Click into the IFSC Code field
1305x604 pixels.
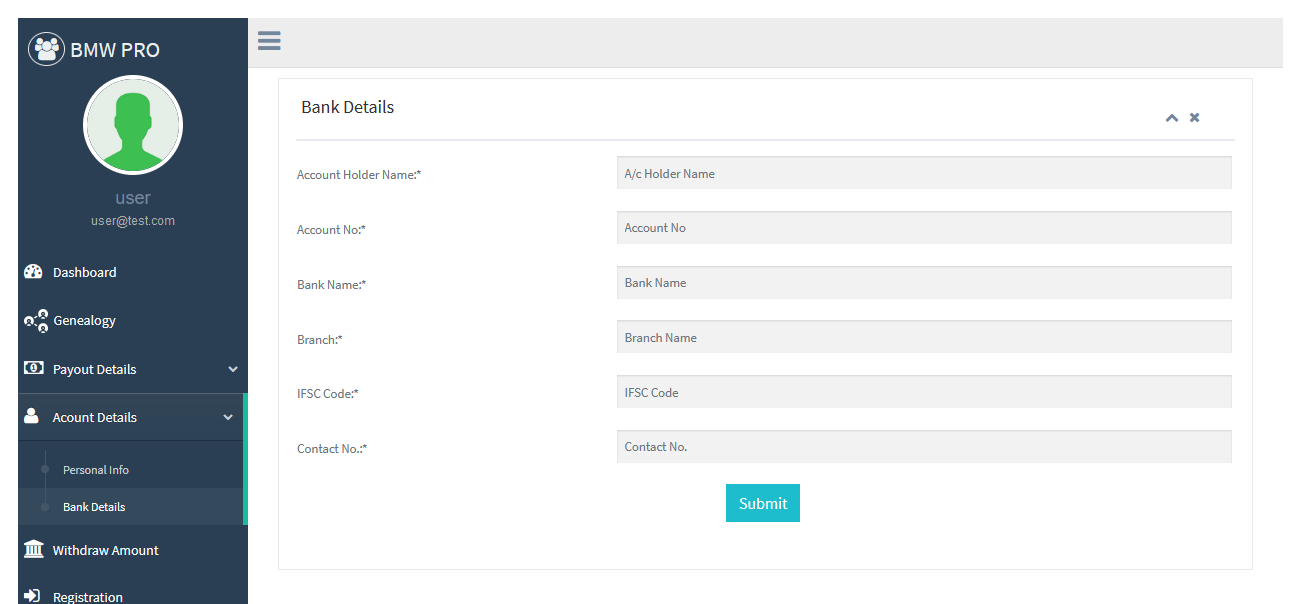[923, 392]
